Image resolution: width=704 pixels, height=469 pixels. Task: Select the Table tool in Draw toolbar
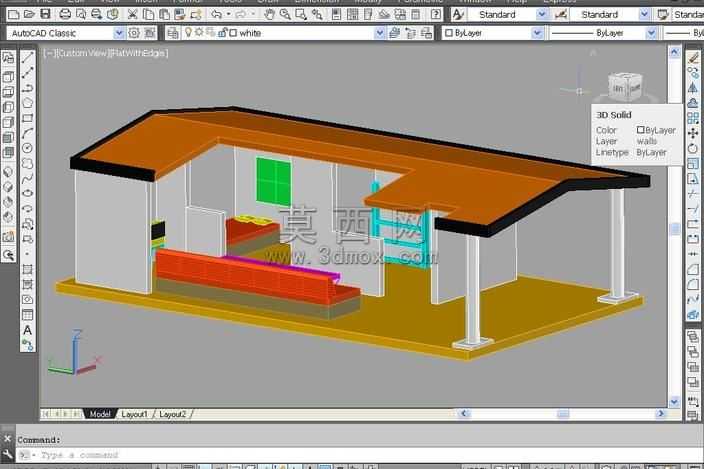tap(27, 315)
